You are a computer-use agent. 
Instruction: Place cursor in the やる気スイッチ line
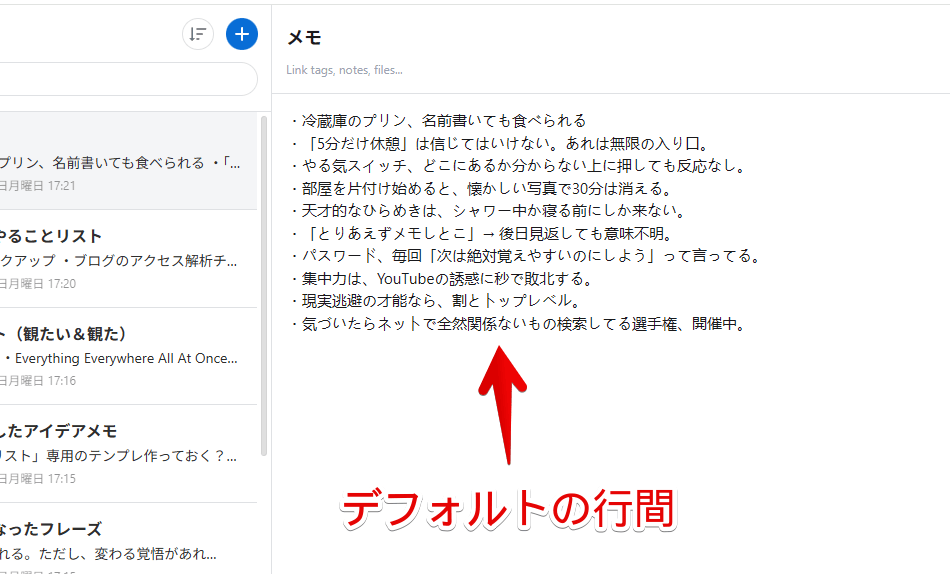[518, 166]
